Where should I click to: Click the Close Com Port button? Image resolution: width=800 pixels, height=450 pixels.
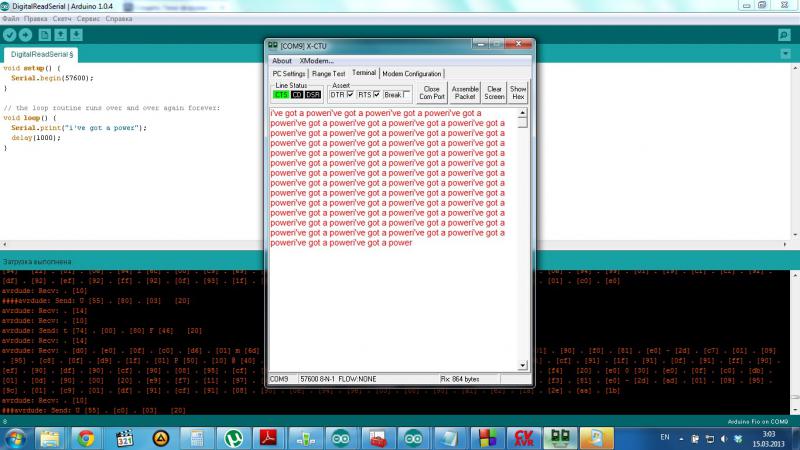pos(432,93)
